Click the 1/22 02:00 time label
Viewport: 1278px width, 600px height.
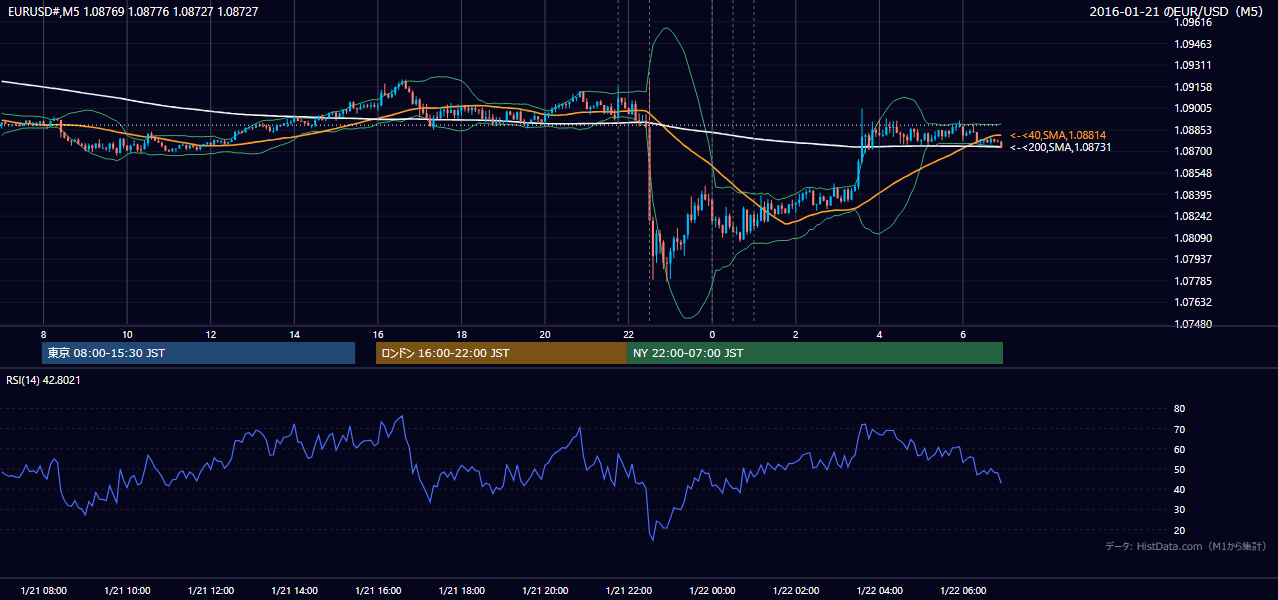pos(795,591)
